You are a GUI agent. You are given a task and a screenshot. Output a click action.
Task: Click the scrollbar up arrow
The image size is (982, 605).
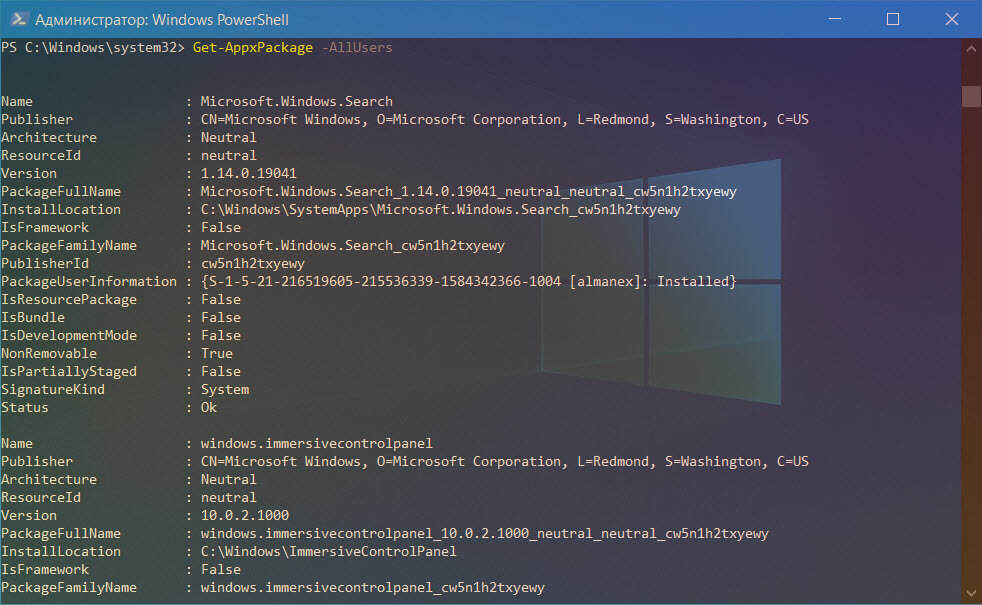(x=971, y=48)
